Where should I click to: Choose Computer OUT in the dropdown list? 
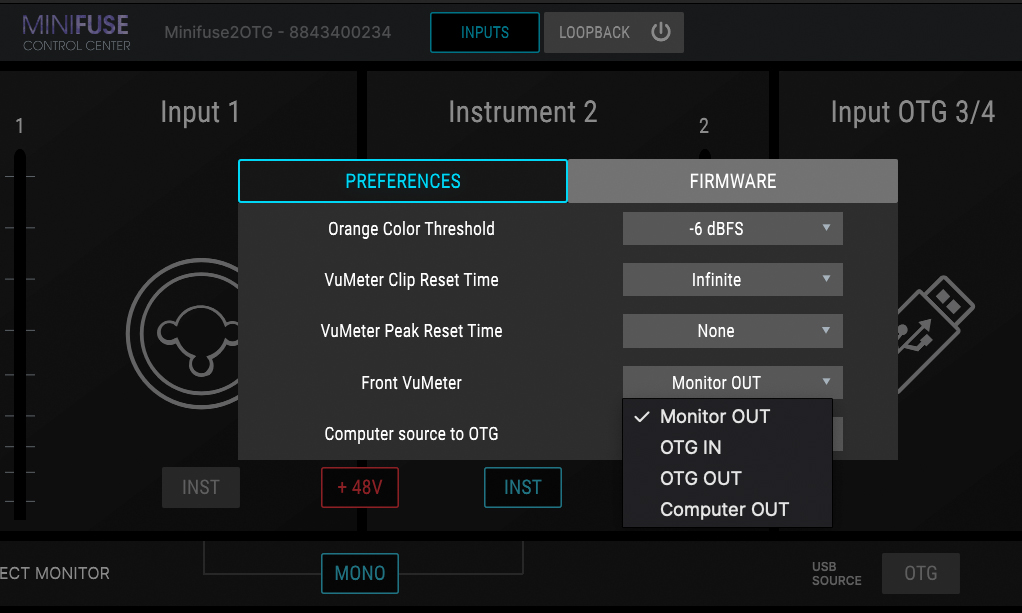click(724, 510)
